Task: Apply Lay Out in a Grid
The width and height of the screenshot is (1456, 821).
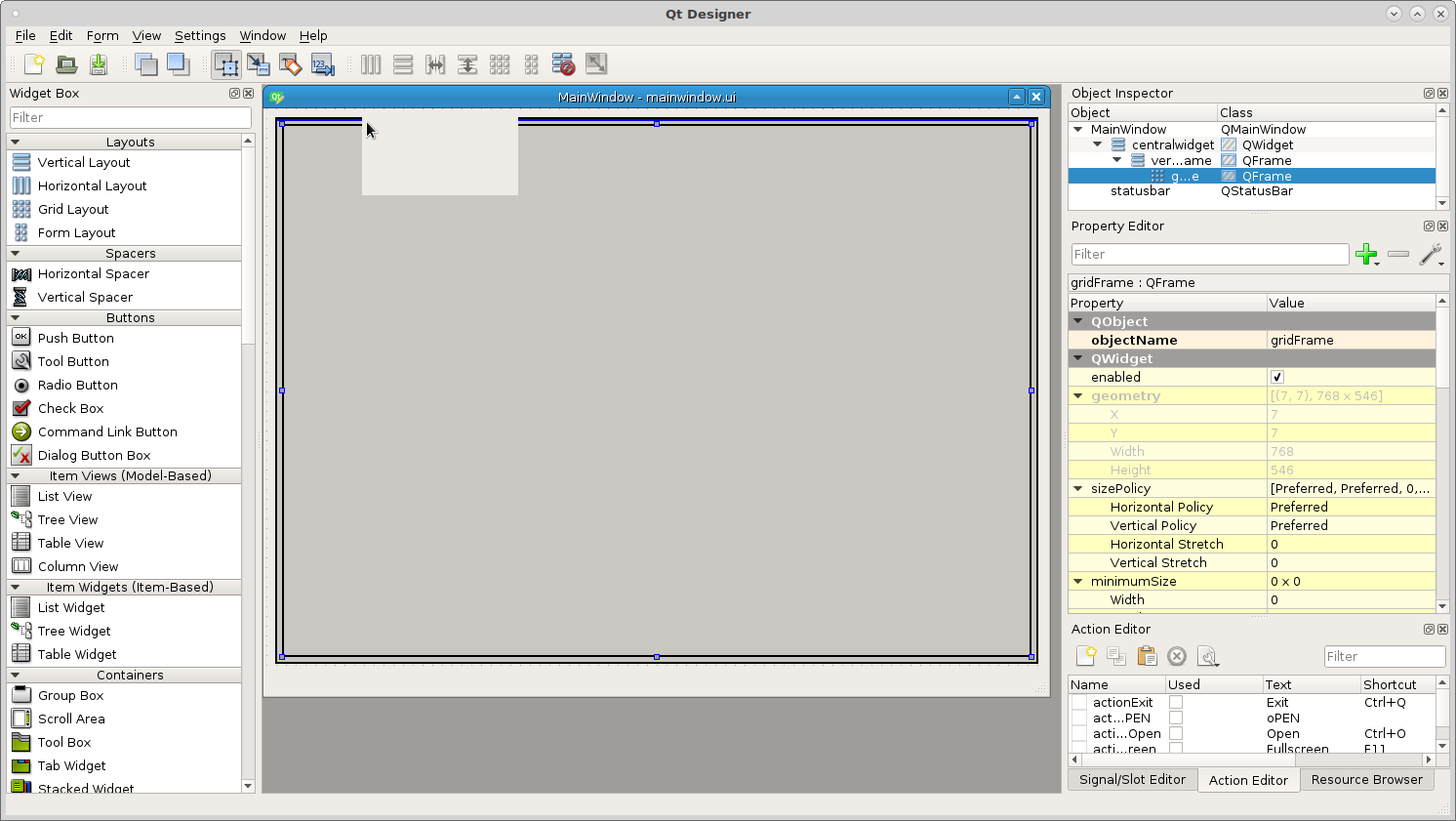Action: (x=500, y=64)
